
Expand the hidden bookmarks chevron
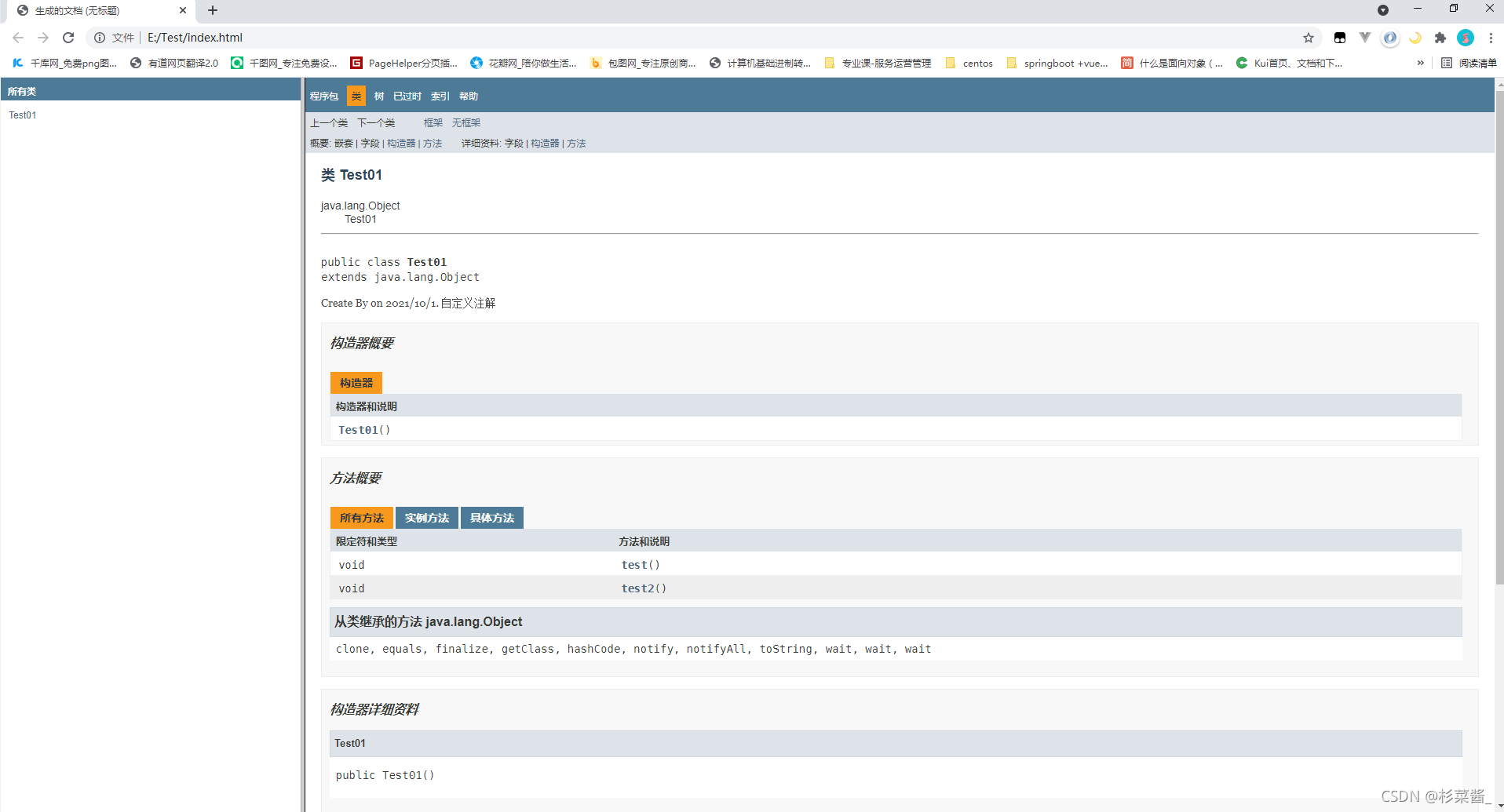pyautogui.click(x=1420, y=63)
